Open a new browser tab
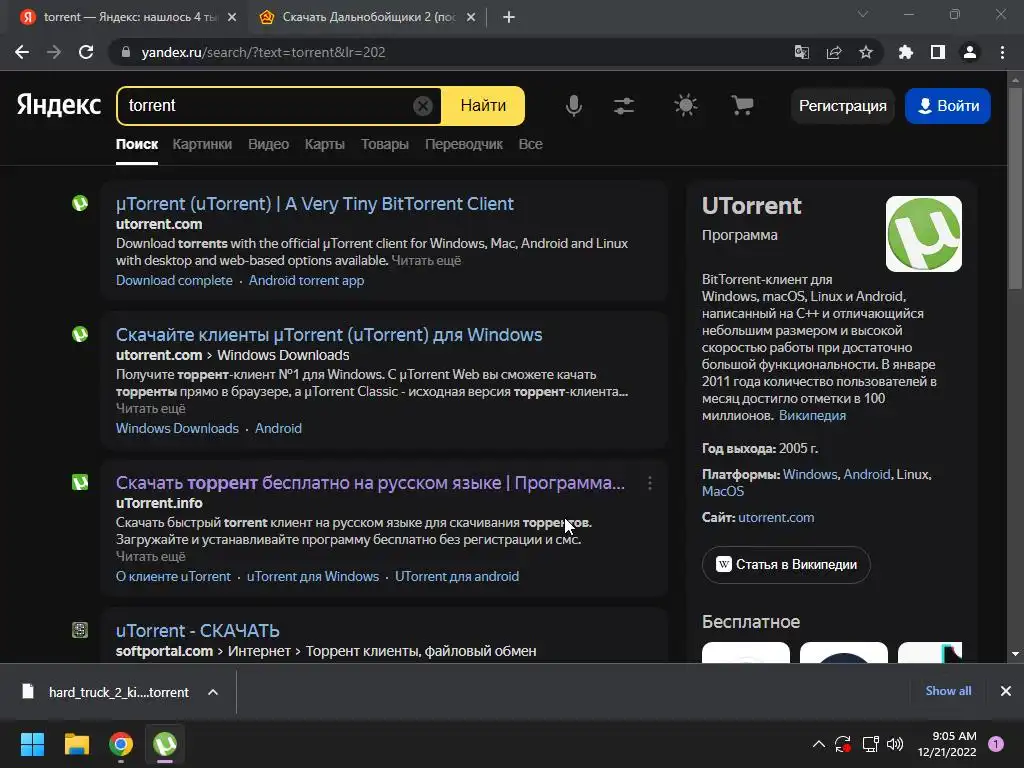 pyautogui.click(x=509, y=17)
